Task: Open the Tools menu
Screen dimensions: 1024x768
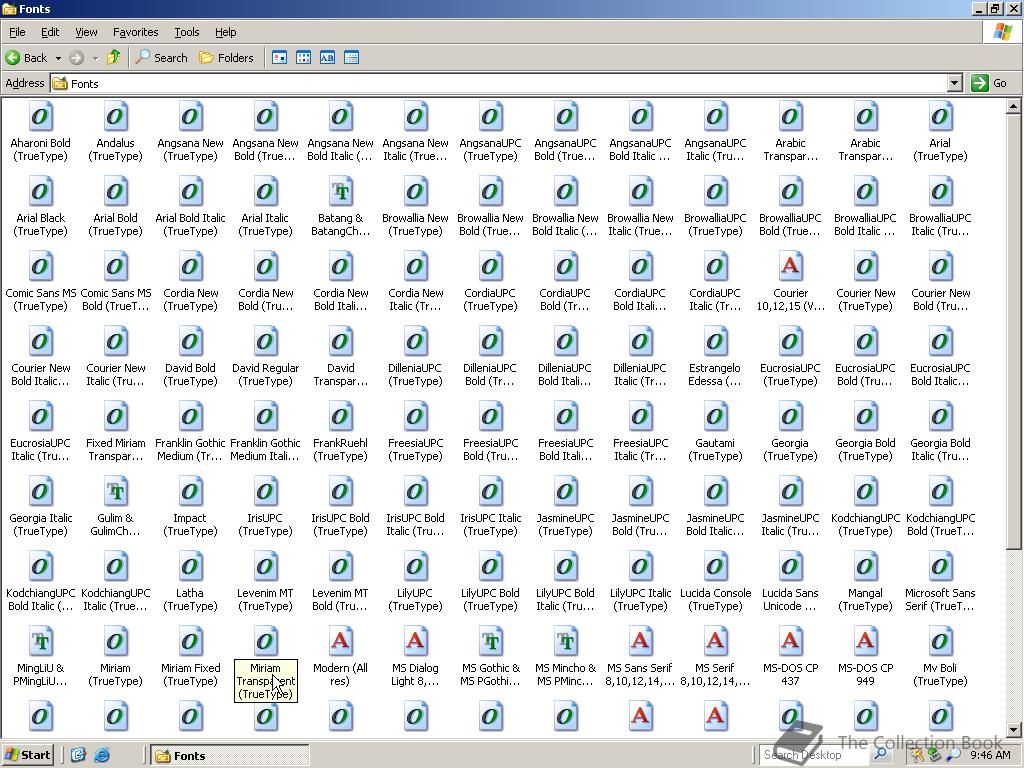Action: pos(187,32)
